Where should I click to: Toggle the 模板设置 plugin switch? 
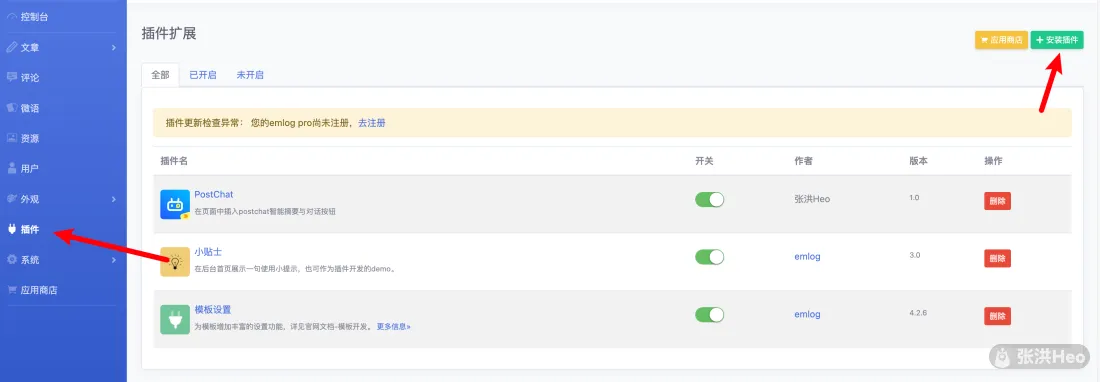coord(709,315)
